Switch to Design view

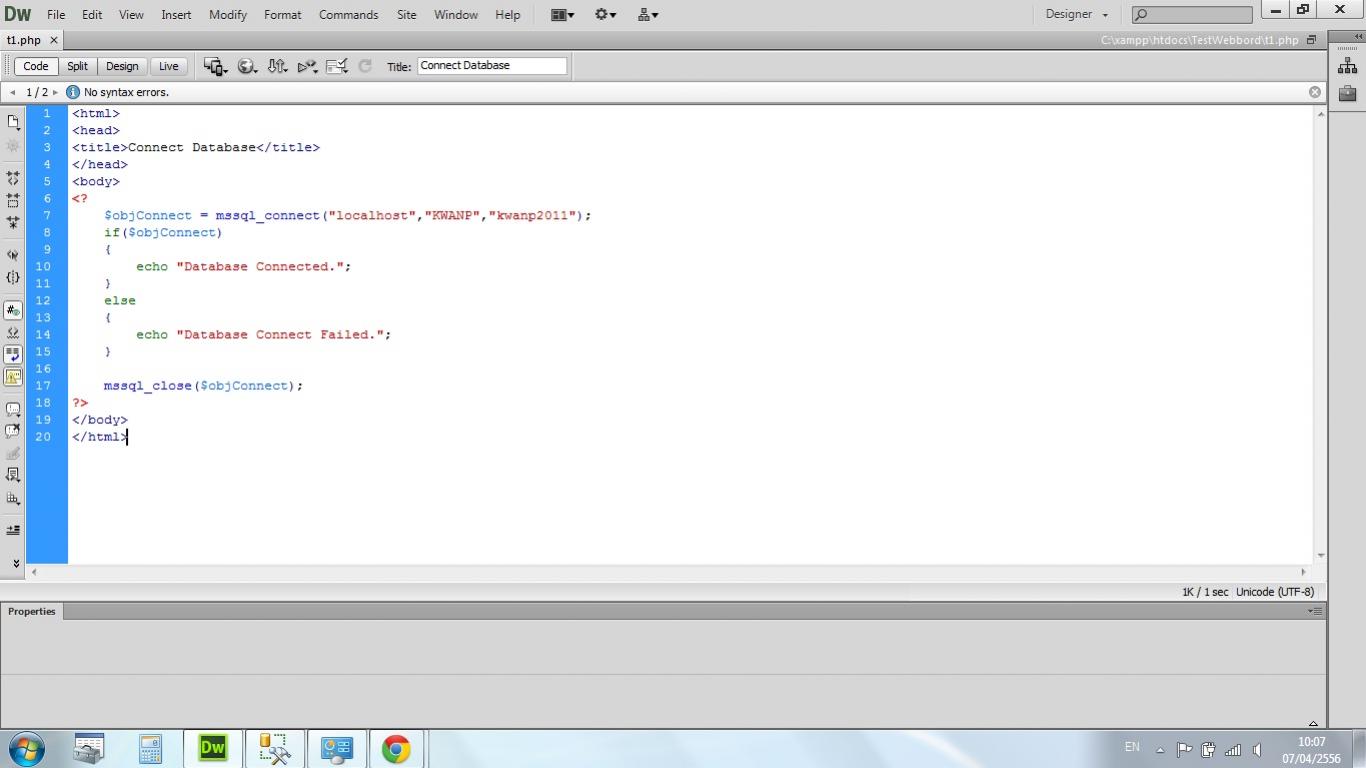pyautogui.click(x=122, y=66)
